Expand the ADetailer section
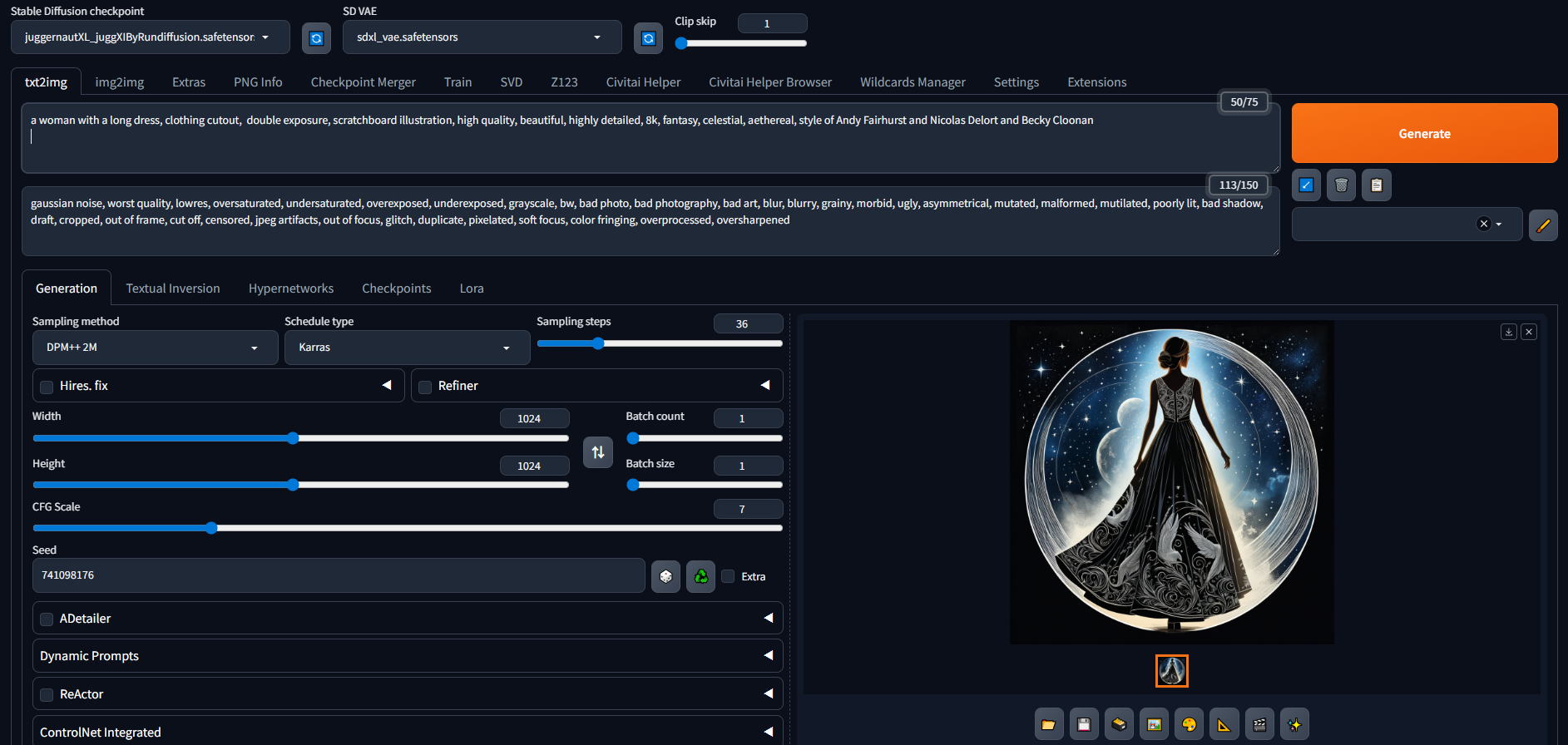 (x=768, y=618)
